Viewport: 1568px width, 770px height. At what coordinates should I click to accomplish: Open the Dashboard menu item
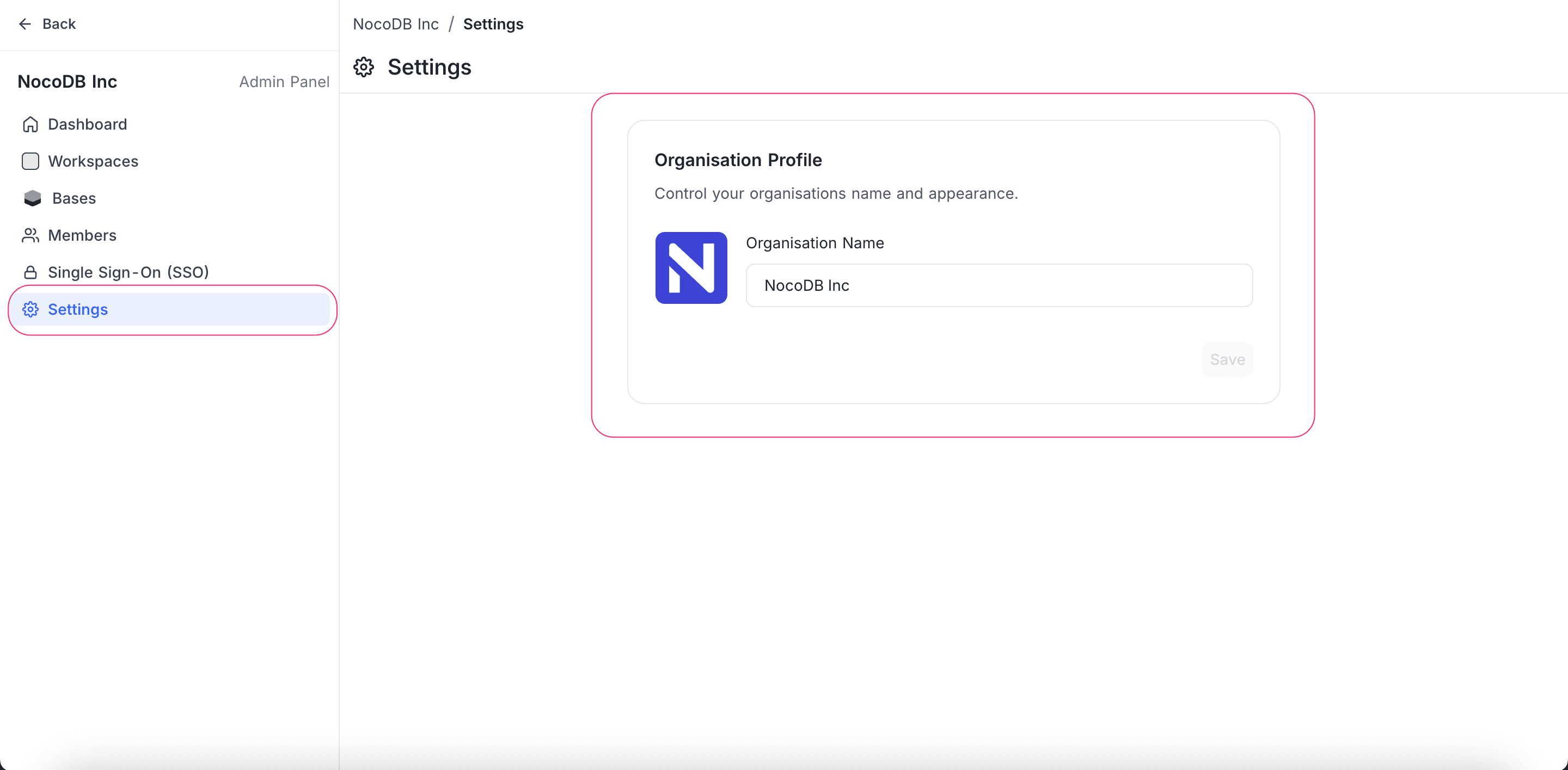tap(88, 124)
